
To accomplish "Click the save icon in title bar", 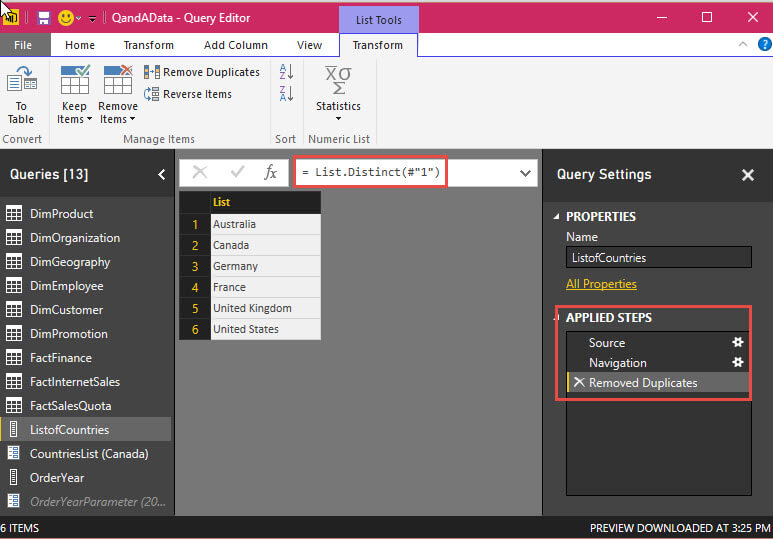I will coord(45,18).
